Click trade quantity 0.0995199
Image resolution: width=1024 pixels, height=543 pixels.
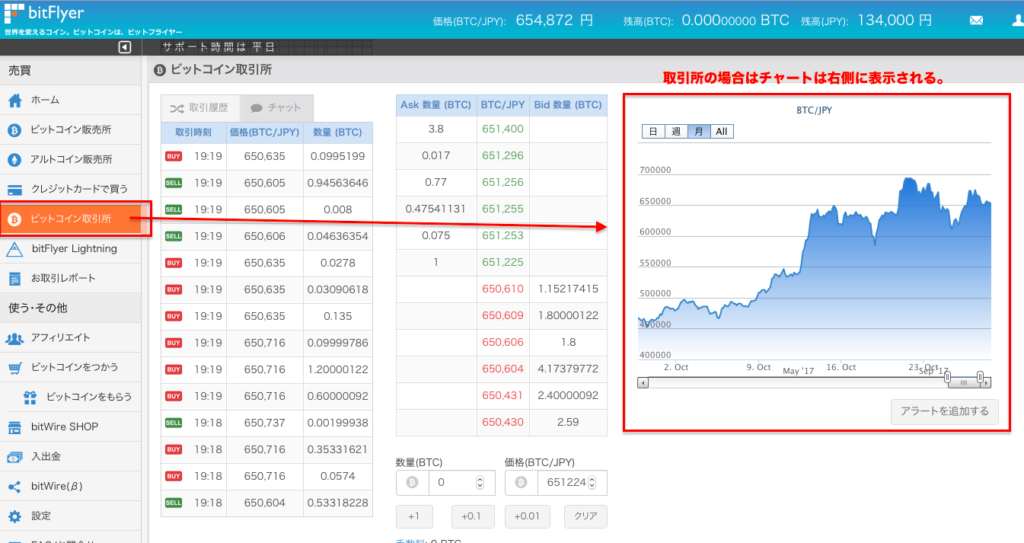[338, 157]
